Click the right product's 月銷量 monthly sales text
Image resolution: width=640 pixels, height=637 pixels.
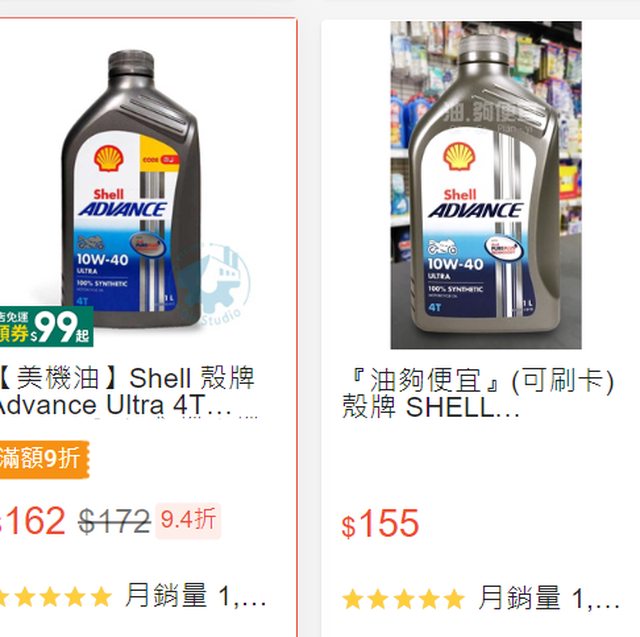(549, 598)
